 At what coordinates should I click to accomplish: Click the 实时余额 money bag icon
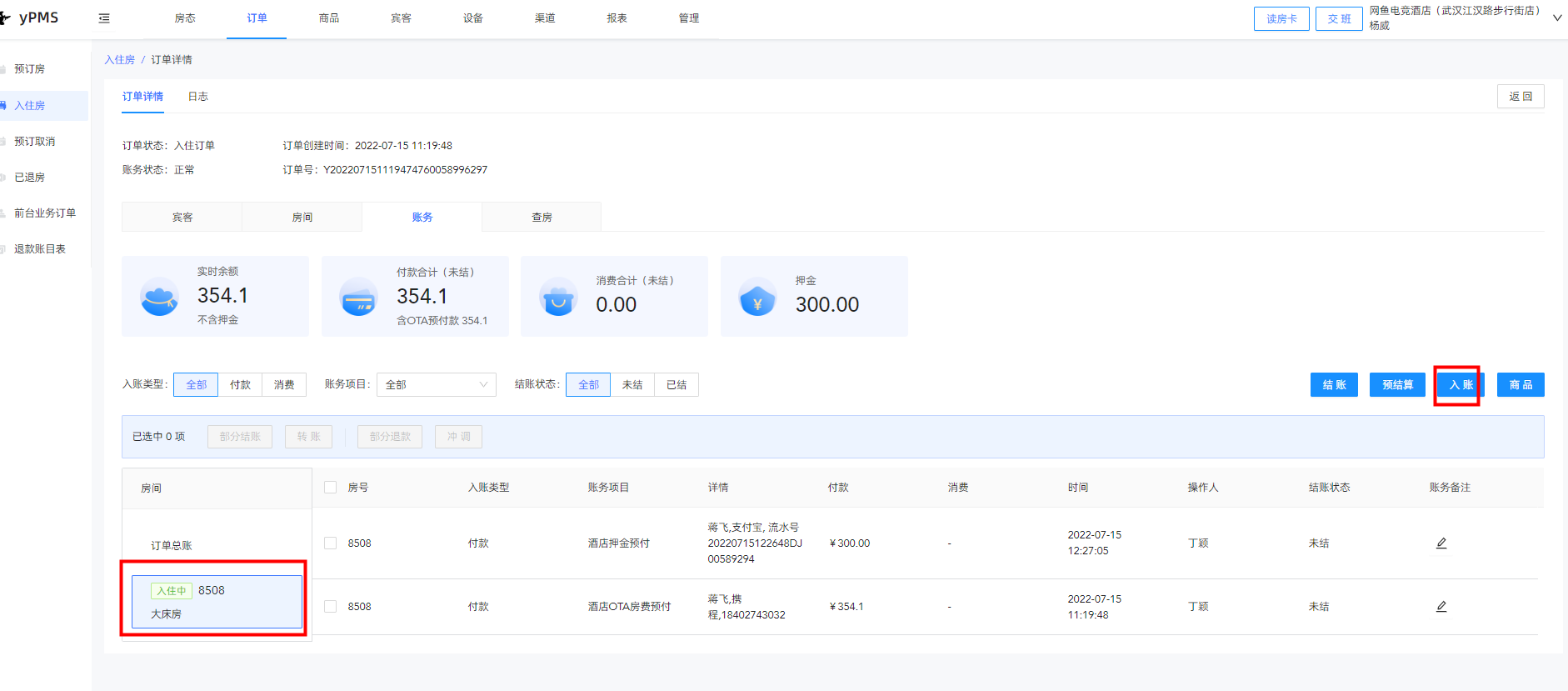click(x=159, y=297)
